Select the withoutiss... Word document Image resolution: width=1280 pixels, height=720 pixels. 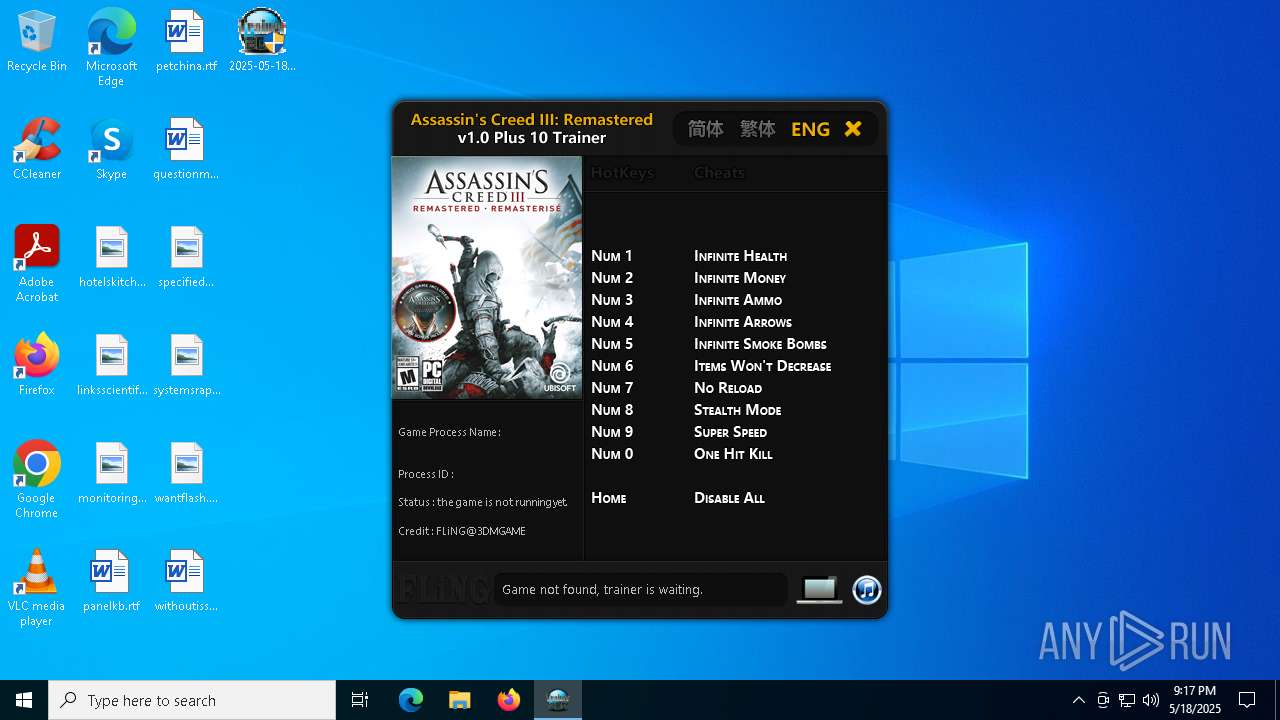(186, 582)
